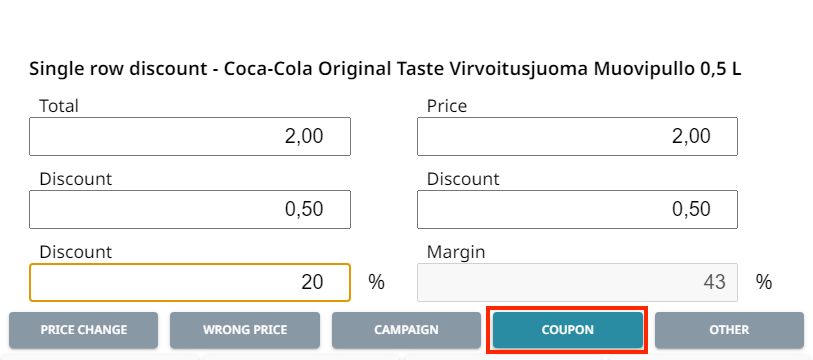Image resolution: width=813 pixels, height=360 pixels.
Task: Click the greyed Margin field showing 43
Action: [x=577, y=283]
